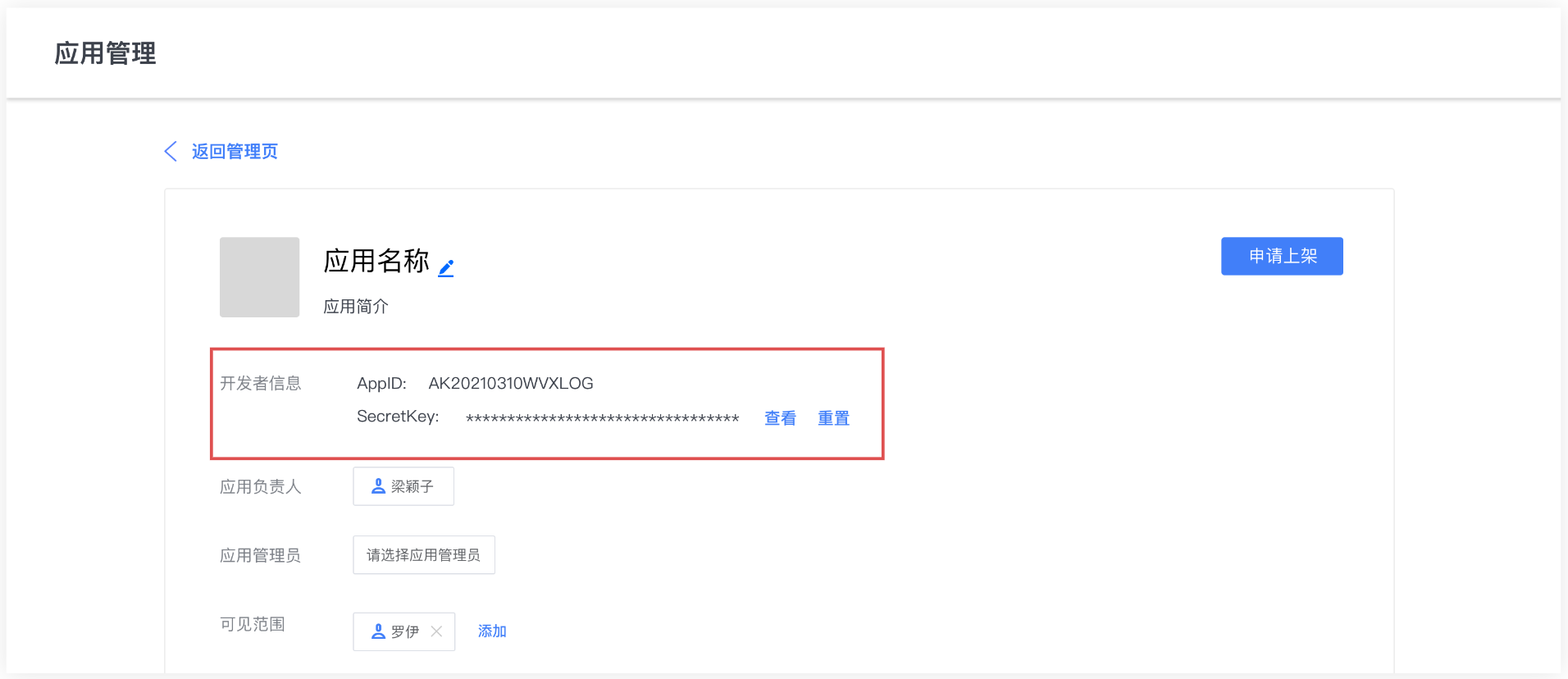
Task: Open the 请选择应用管理员 selector
Action: click(424, 555)
